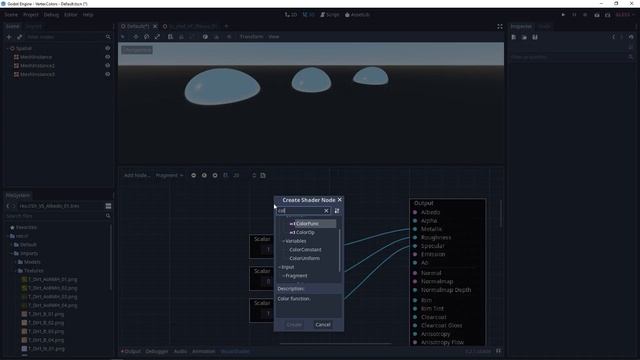The width and height of the screenshot is (640, 360).
Task: Open the Help menu
Action: tap(88, 15)
